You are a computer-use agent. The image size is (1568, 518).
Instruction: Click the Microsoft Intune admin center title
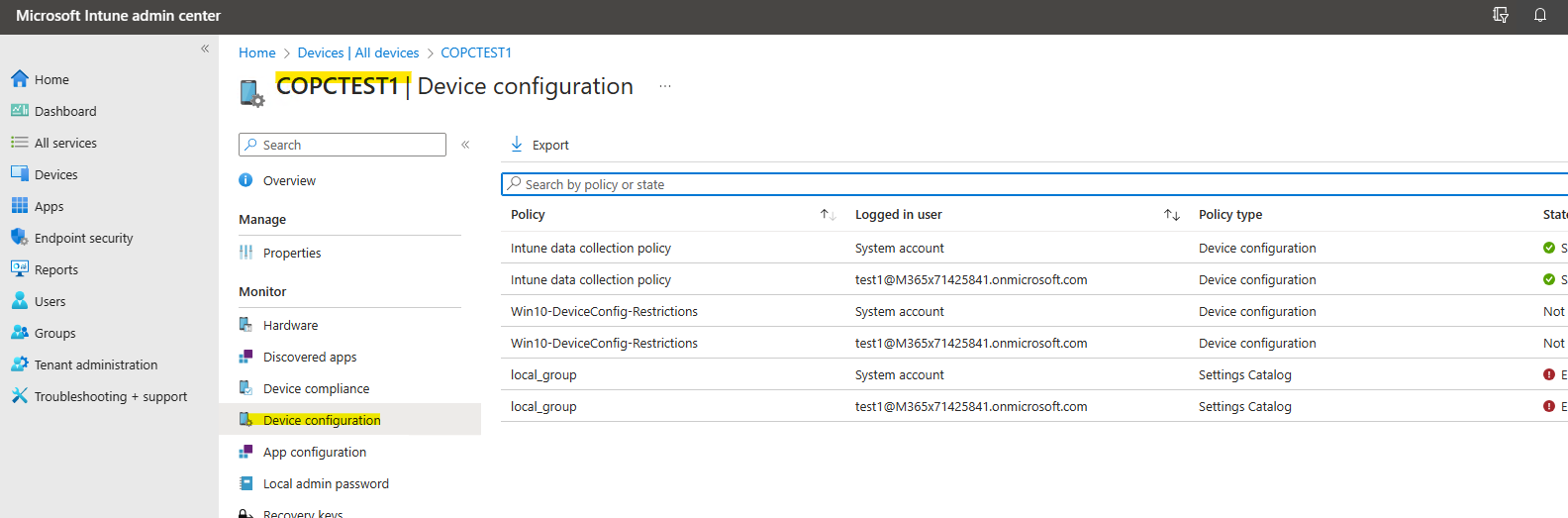(x=118, y=16)
